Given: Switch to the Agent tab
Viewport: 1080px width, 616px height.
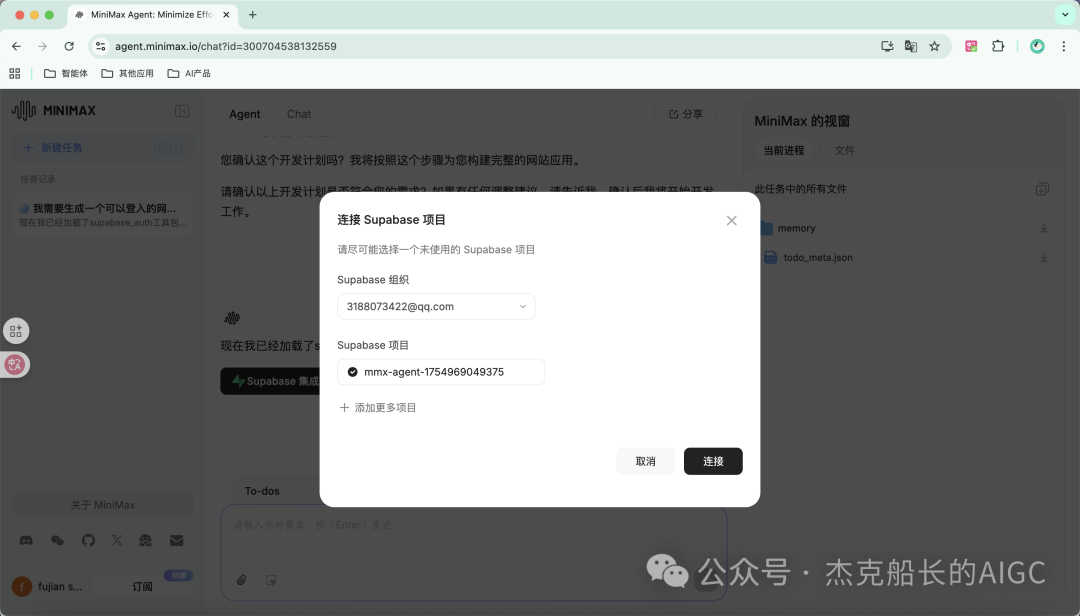Looking at the screenshot, I should coord(245,114).
